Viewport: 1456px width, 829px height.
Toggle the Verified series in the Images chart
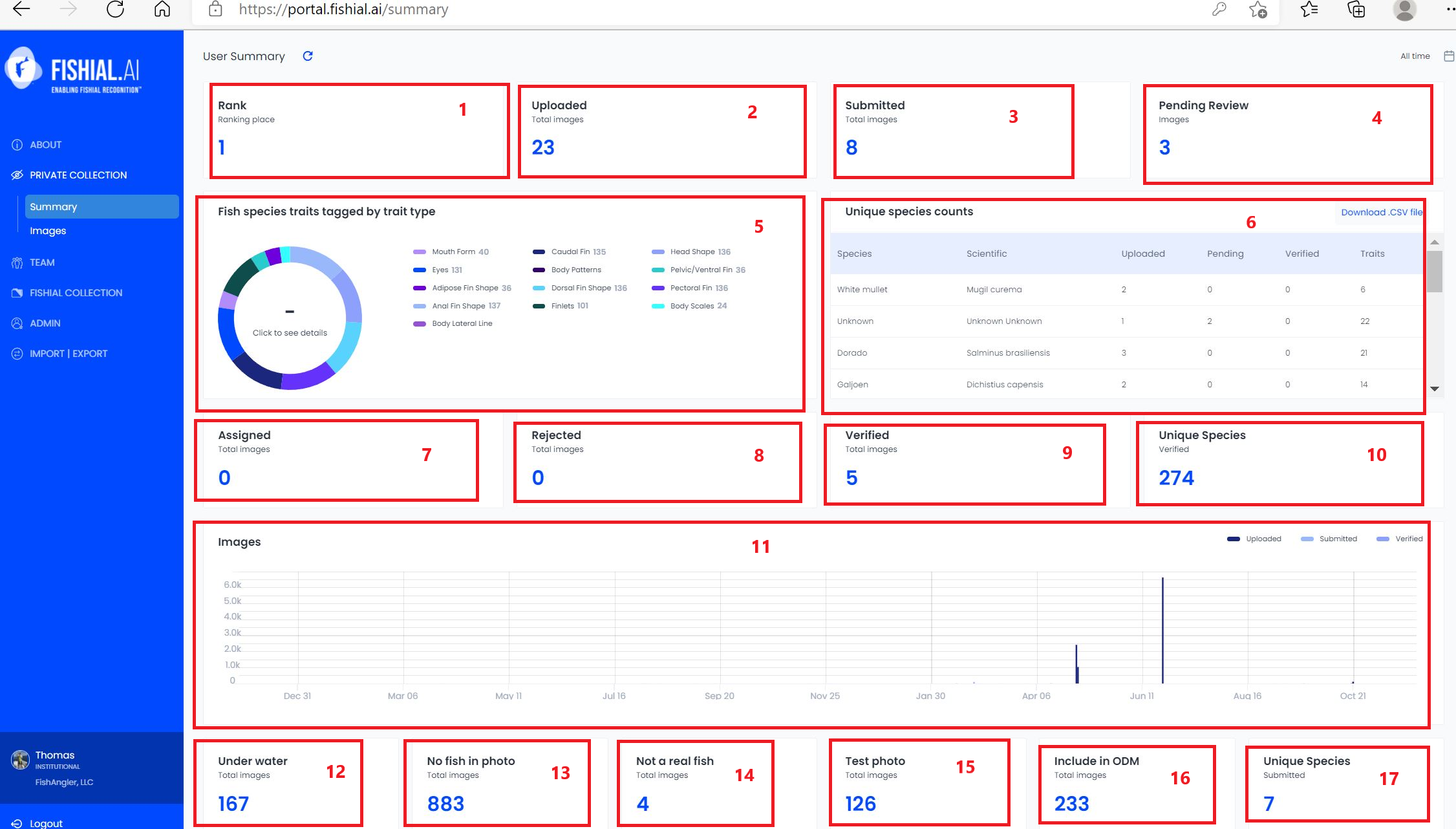tap(1398, 538)
